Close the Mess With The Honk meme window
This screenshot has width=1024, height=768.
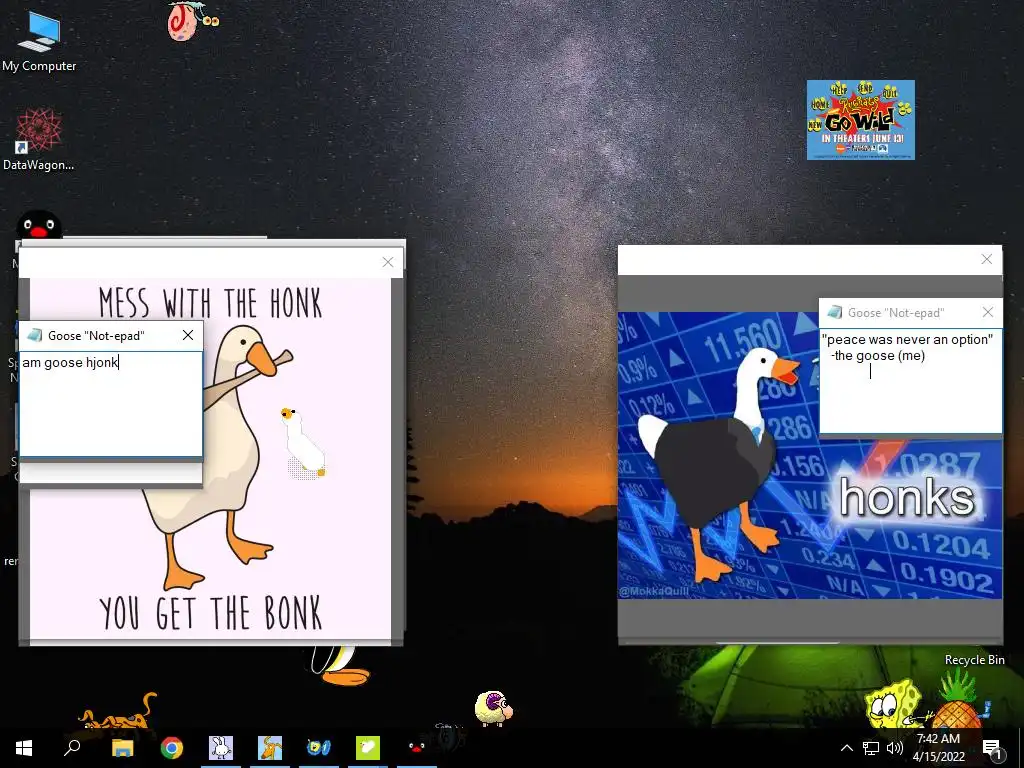pos(388,262)
